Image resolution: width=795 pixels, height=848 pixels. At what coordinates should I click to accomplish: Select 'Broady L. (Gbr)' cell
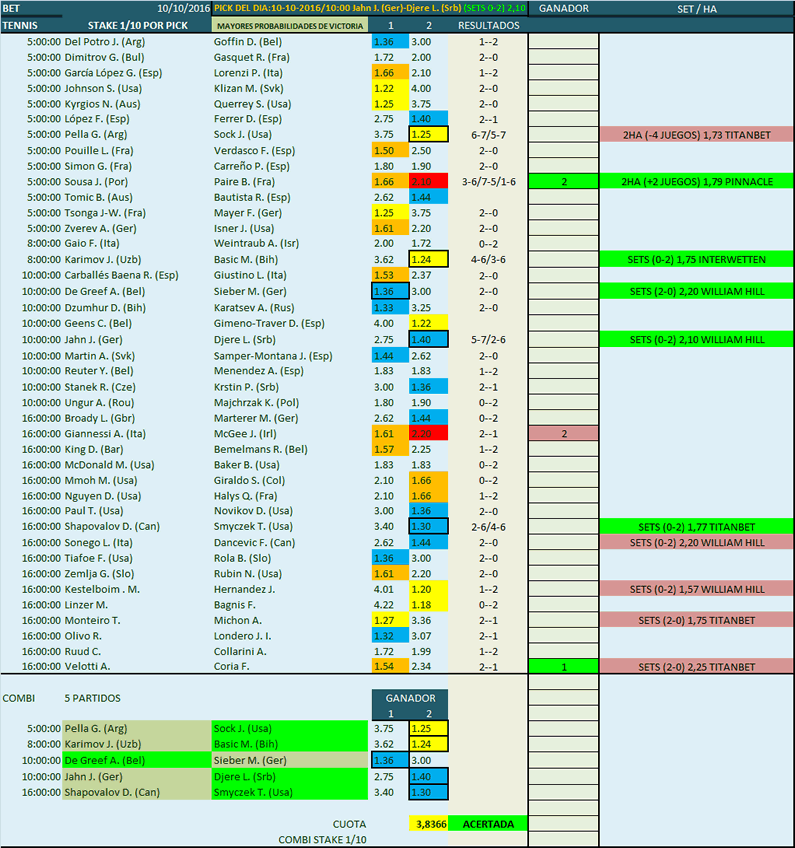click(100, 418)
